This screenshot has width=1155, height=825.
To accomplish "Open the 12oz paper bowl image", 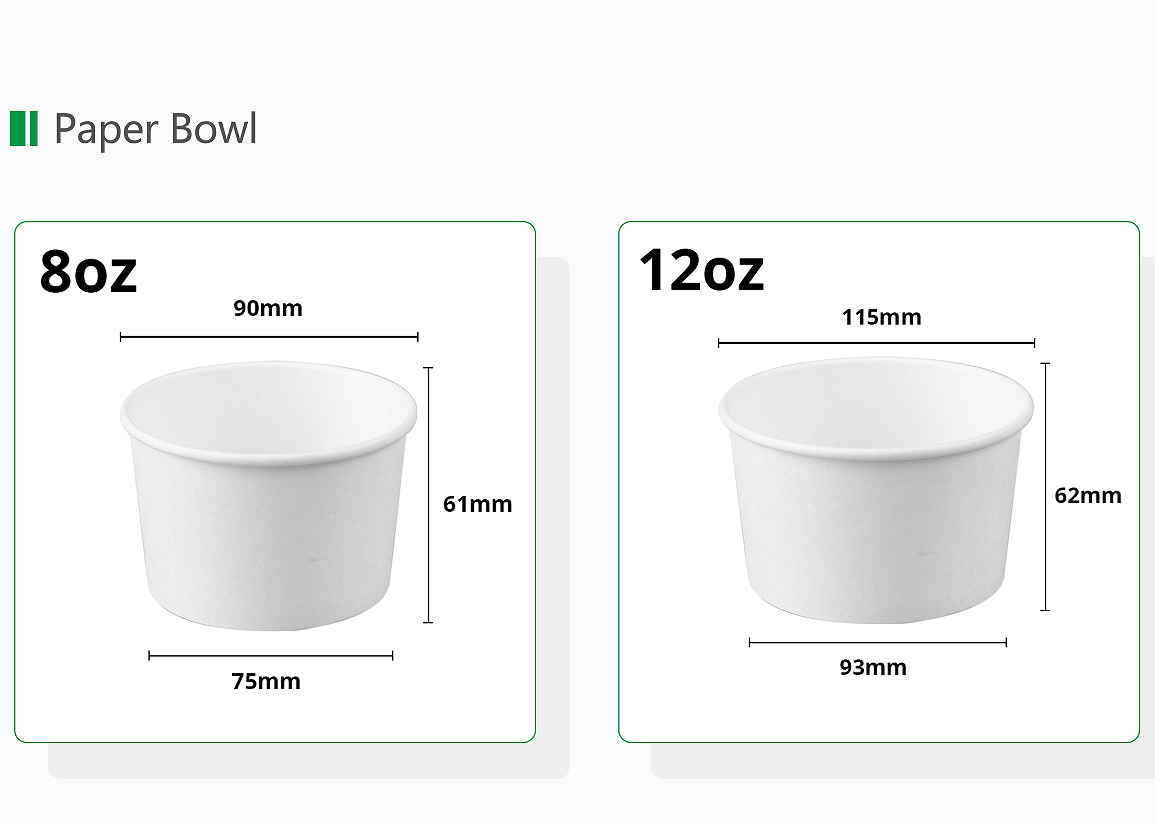I will (x=876, y=490).
